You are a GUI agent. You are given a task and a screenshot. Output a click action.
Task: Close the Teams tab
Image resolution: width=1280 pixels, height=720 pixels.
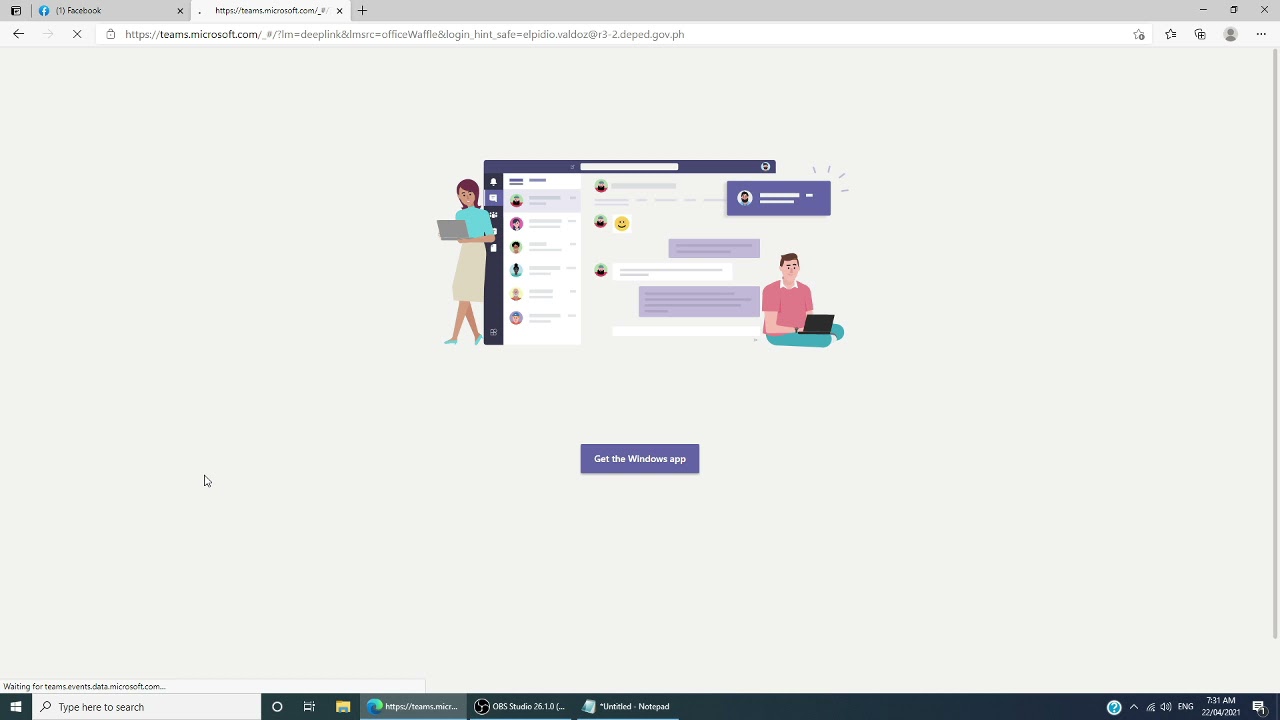pos(339,11)
